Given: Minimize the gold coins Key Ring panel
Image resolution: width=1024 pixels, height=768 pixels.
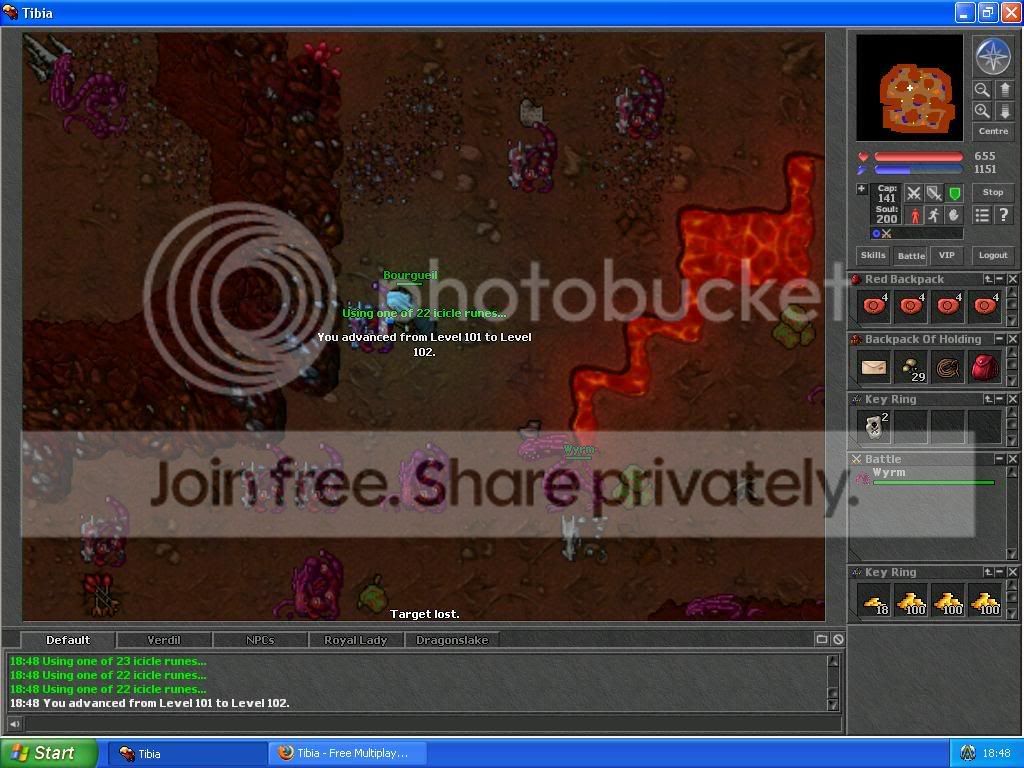Looking at the screenshot, I should pos(1000,572).
